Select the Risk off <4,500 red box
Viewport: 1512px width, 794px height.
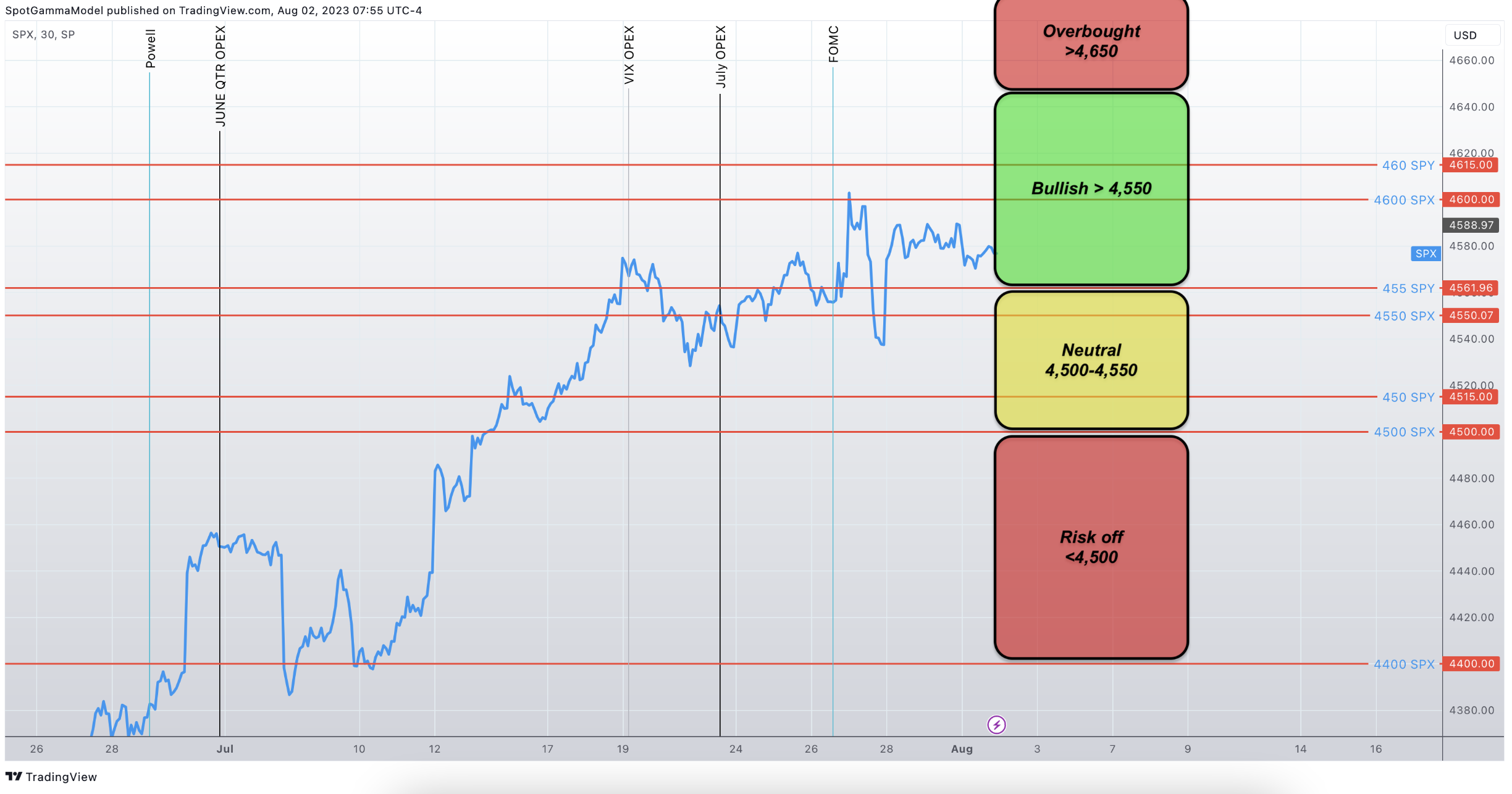point(1091,547)
